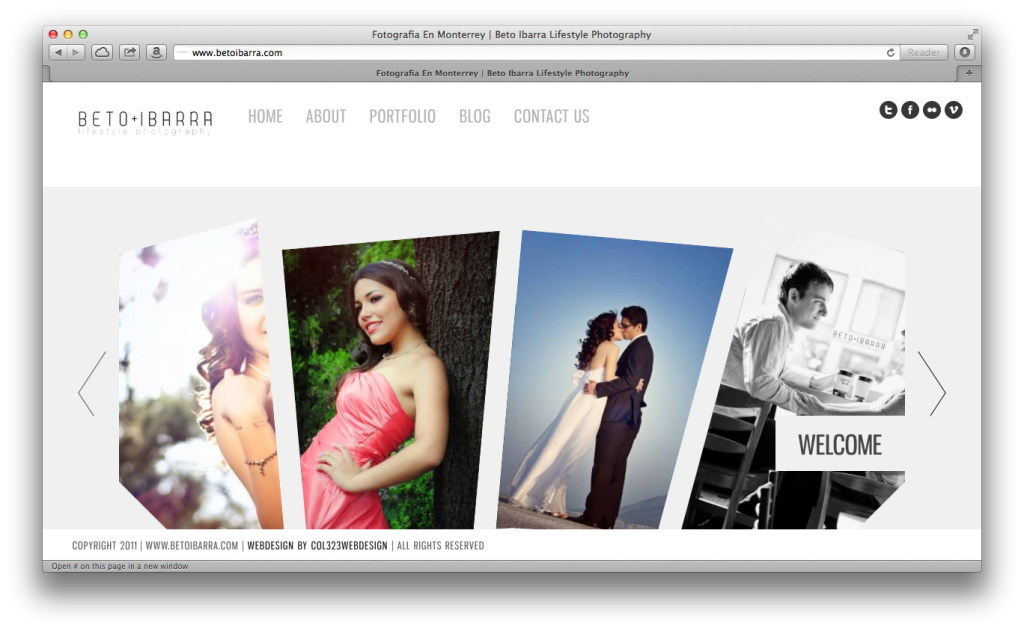Go back using the back arrow
This screenshot has width=1024, height=631.
[x=57, y=51]
